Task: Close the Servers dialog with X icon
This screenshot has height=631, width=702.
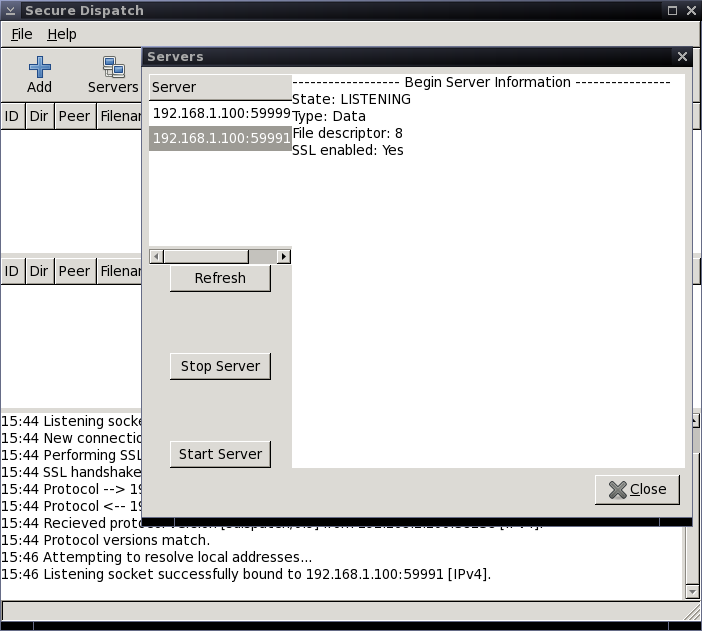Action: coord(682,57)
